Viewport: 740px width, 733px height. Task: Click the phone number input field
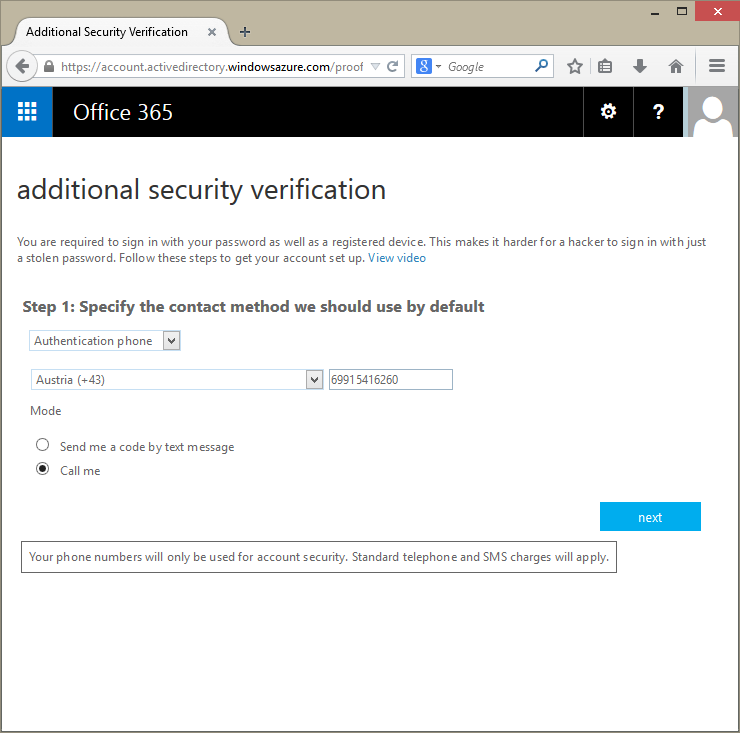390,380
